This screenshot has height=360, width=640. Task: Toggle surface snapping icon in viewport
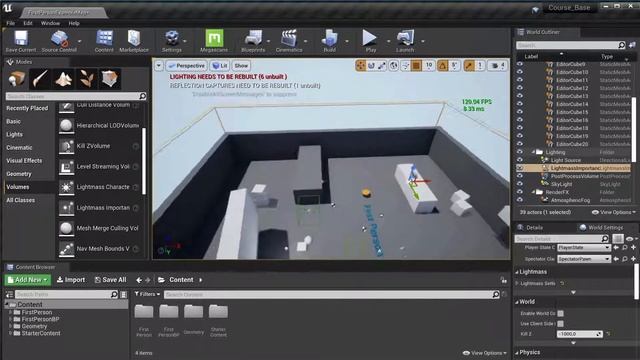click(405, 66)
